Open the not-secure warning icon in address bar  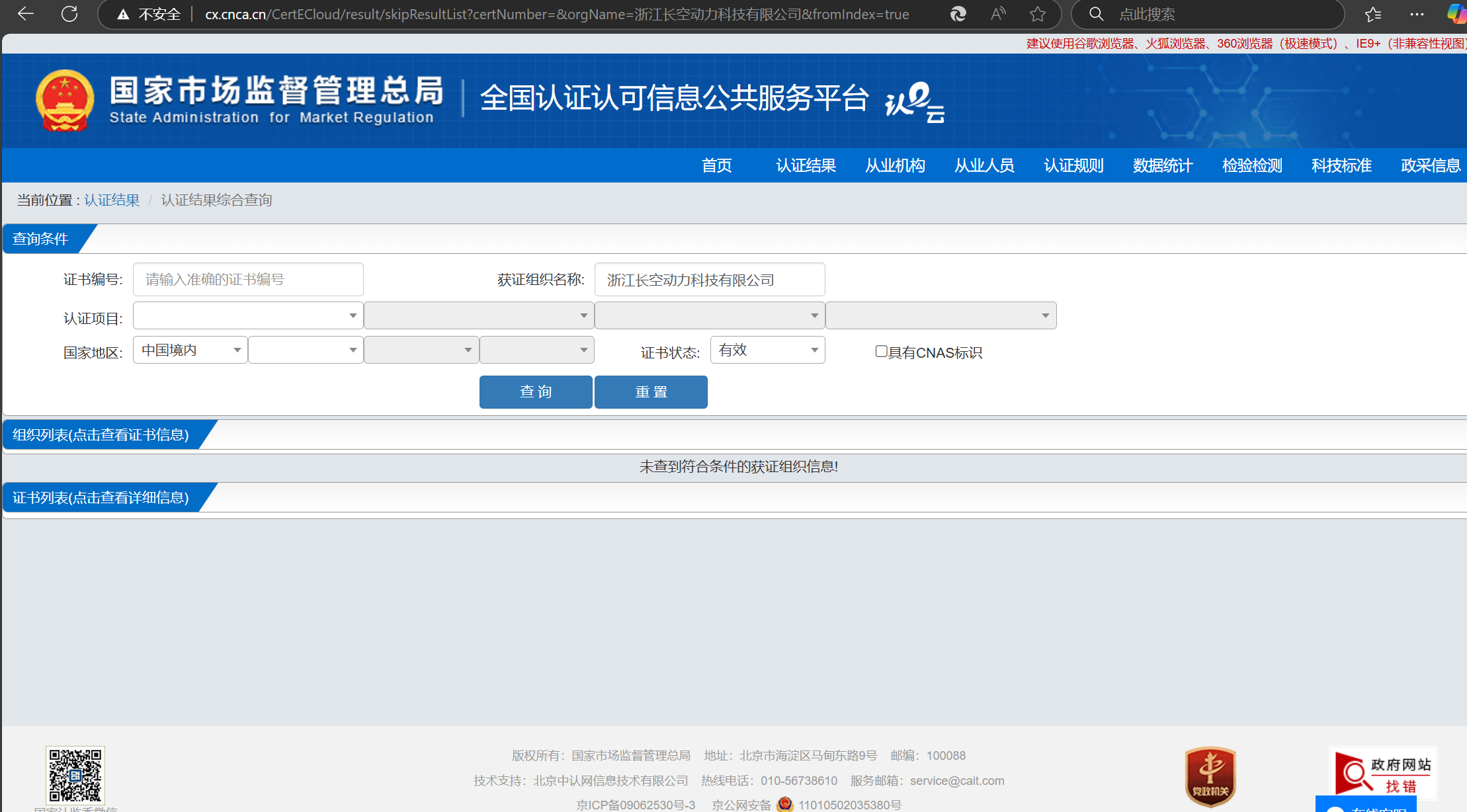(123, 15)
